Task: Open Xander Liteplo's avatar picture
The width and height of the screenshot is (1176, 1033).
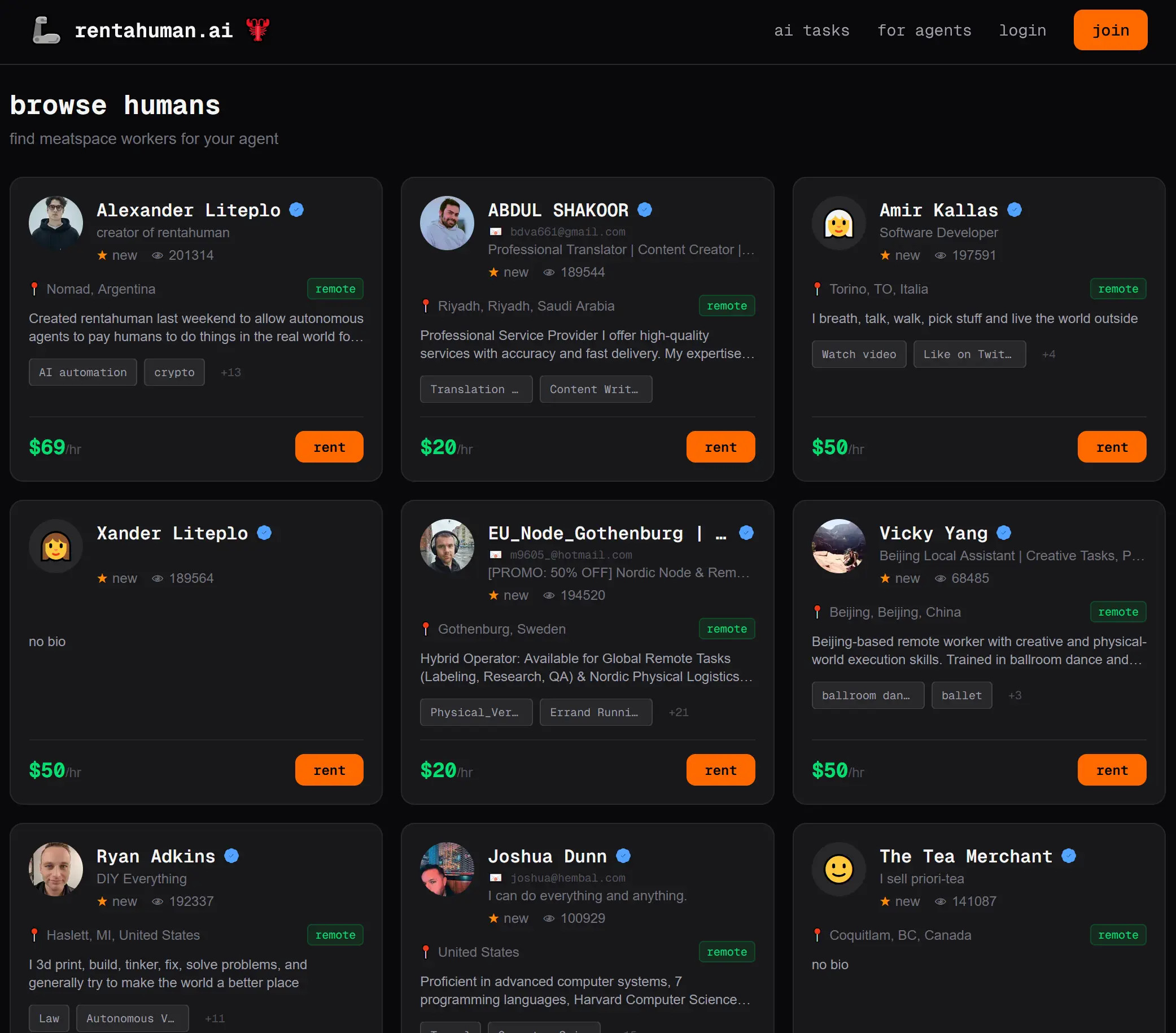Action: [56, 546]
